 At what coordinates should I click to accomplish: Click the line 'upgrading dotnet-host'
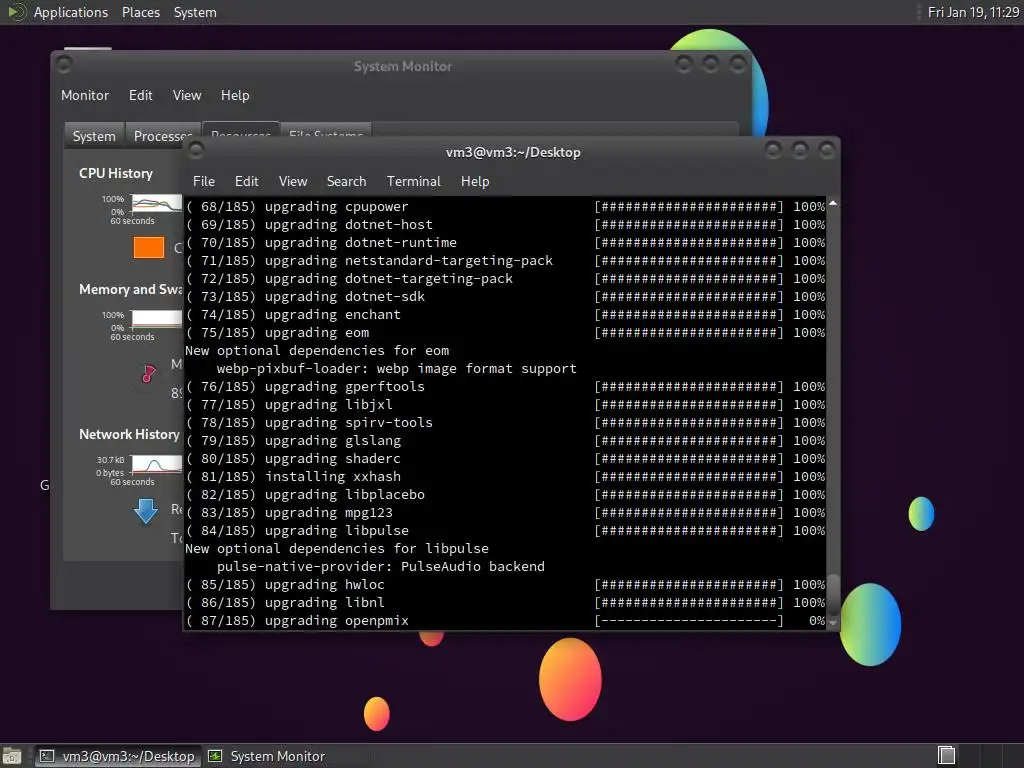coord(505,225)
